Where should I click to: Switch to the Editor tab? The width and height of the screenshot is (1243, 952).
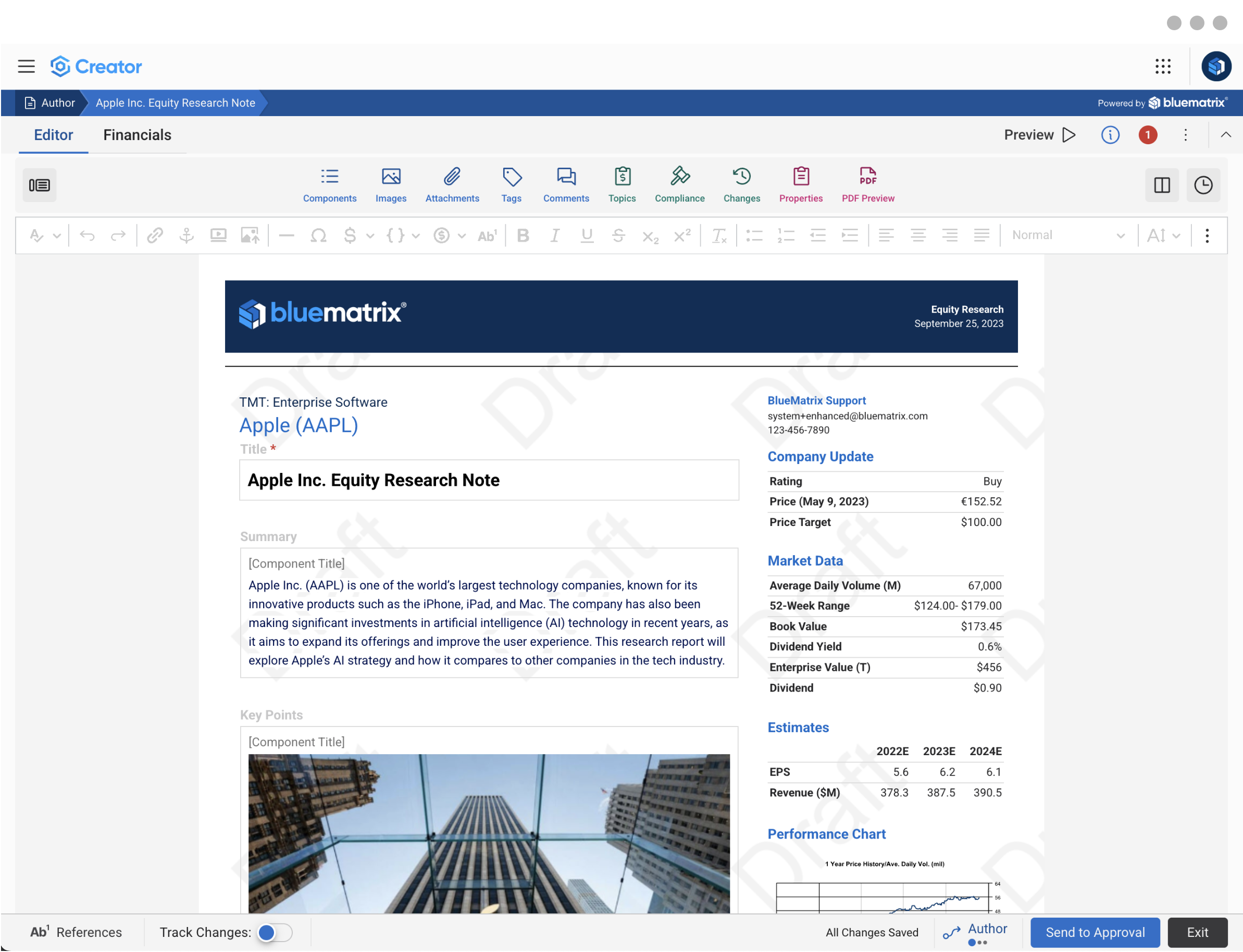tap(53, 135)
